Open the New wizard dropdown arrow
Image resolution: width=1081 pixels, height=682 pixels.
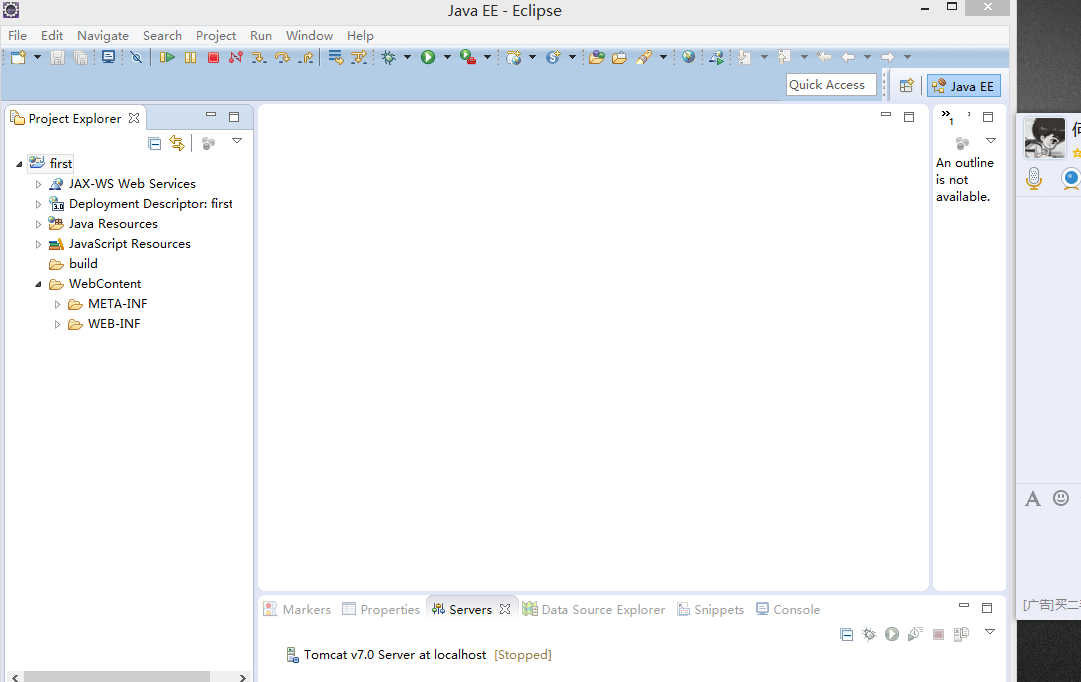click(x=37, y=57)
